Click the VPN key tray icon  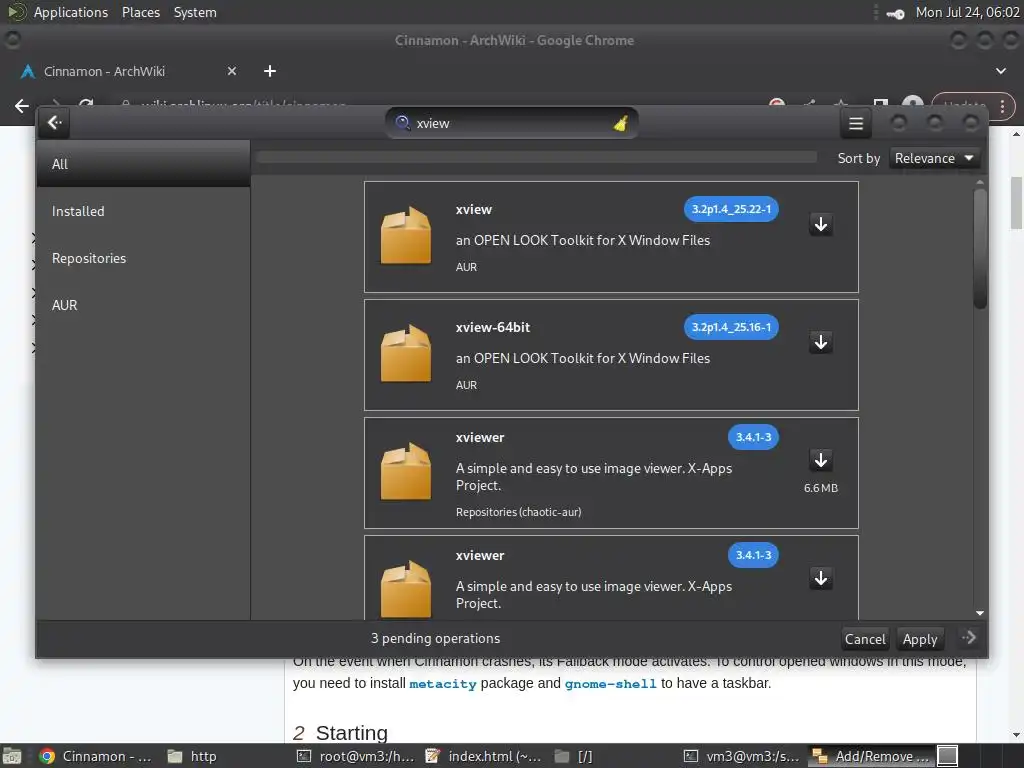click(x=895, y=13)
